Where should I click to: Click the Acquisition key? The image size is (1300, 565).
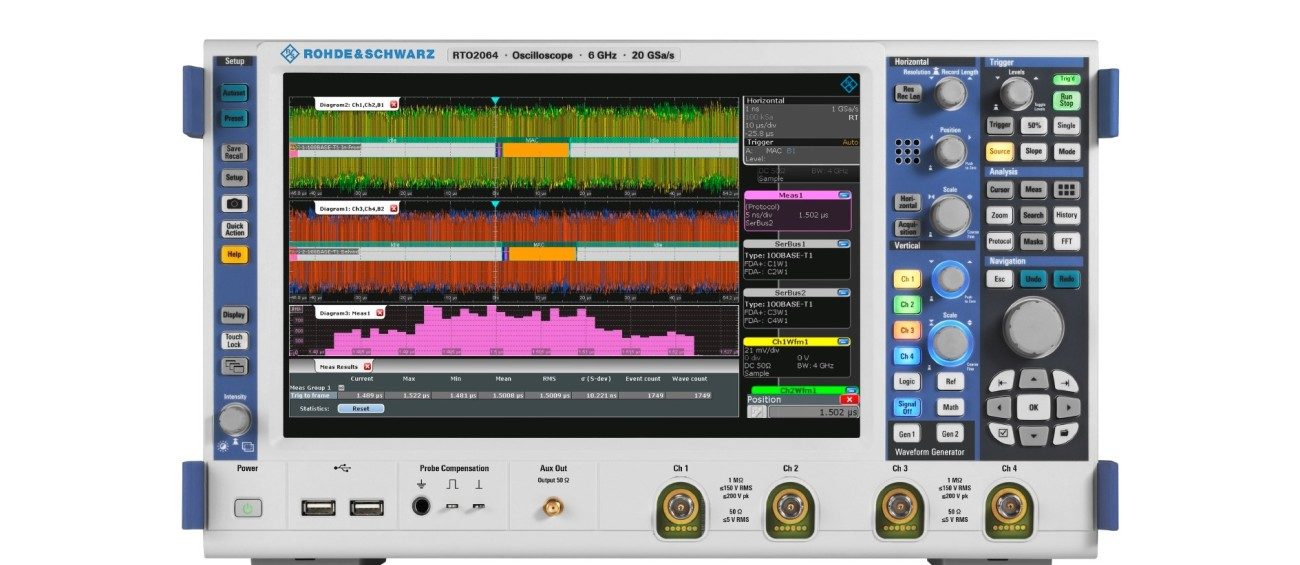pos(908,229)
